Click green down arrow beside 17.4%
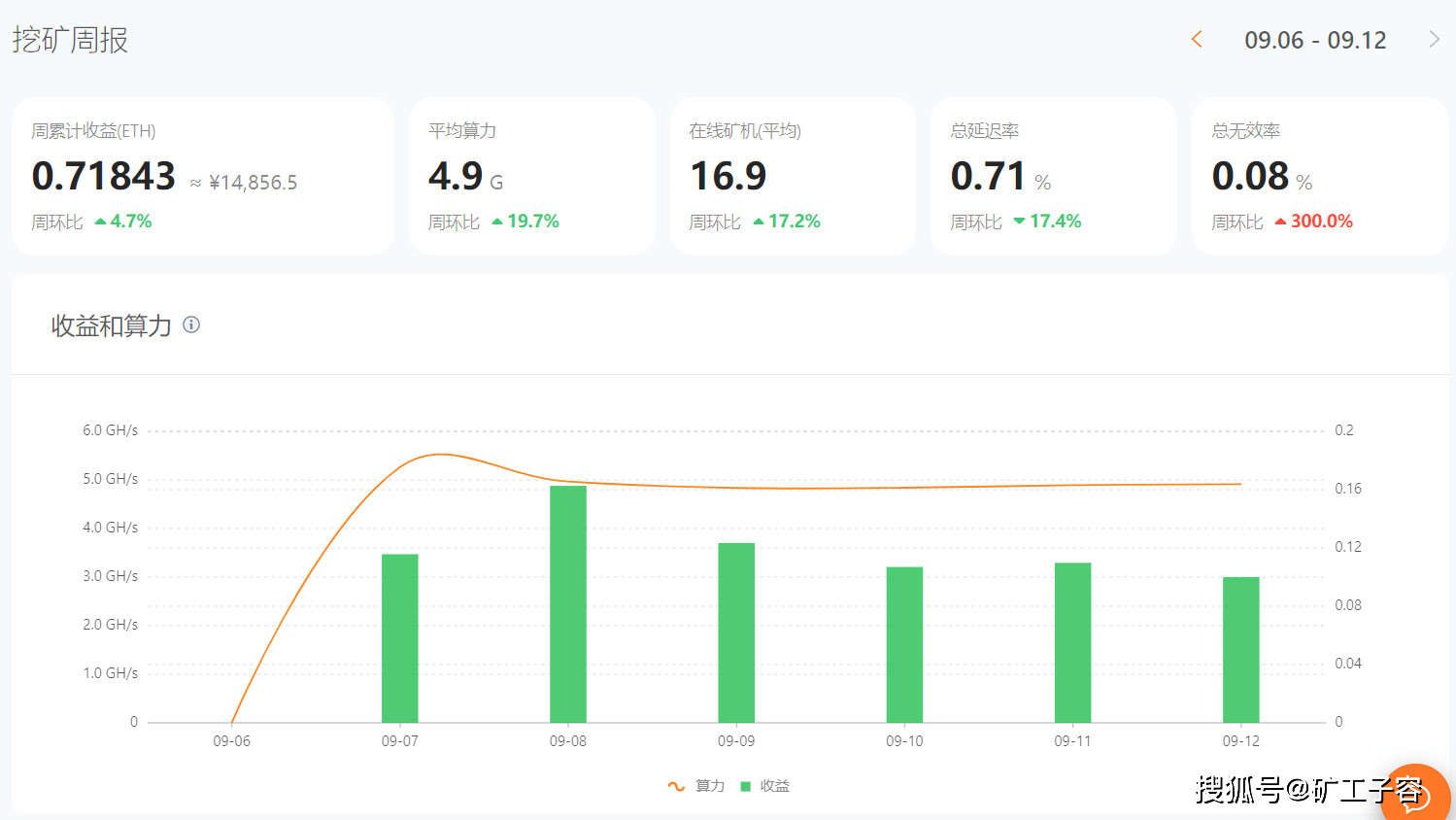Screen dimensions: 1456x820 click(x=1019, y=222)
